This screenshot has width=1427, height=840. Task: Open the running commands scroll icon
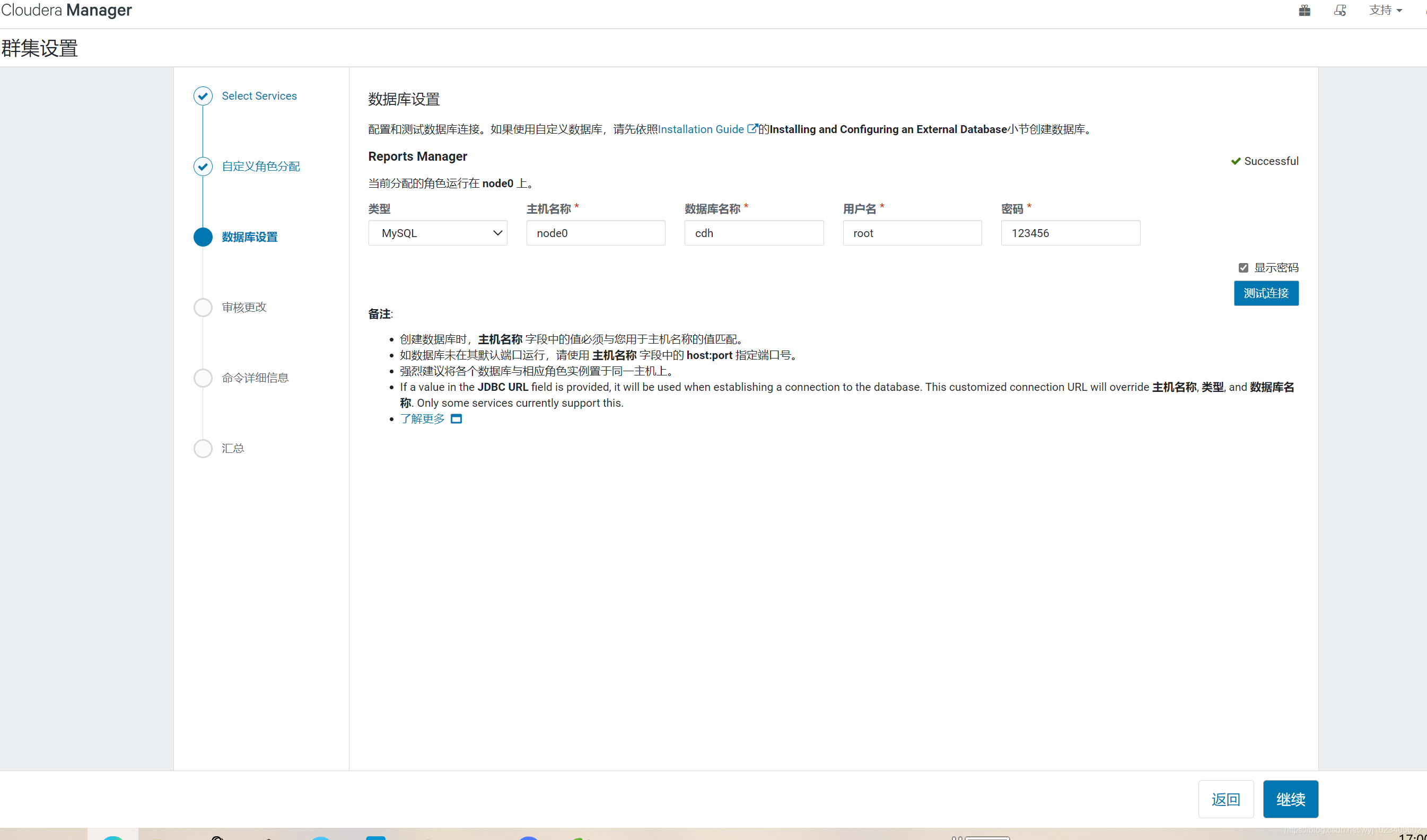pyautogui.click(x=1340, y=10)
